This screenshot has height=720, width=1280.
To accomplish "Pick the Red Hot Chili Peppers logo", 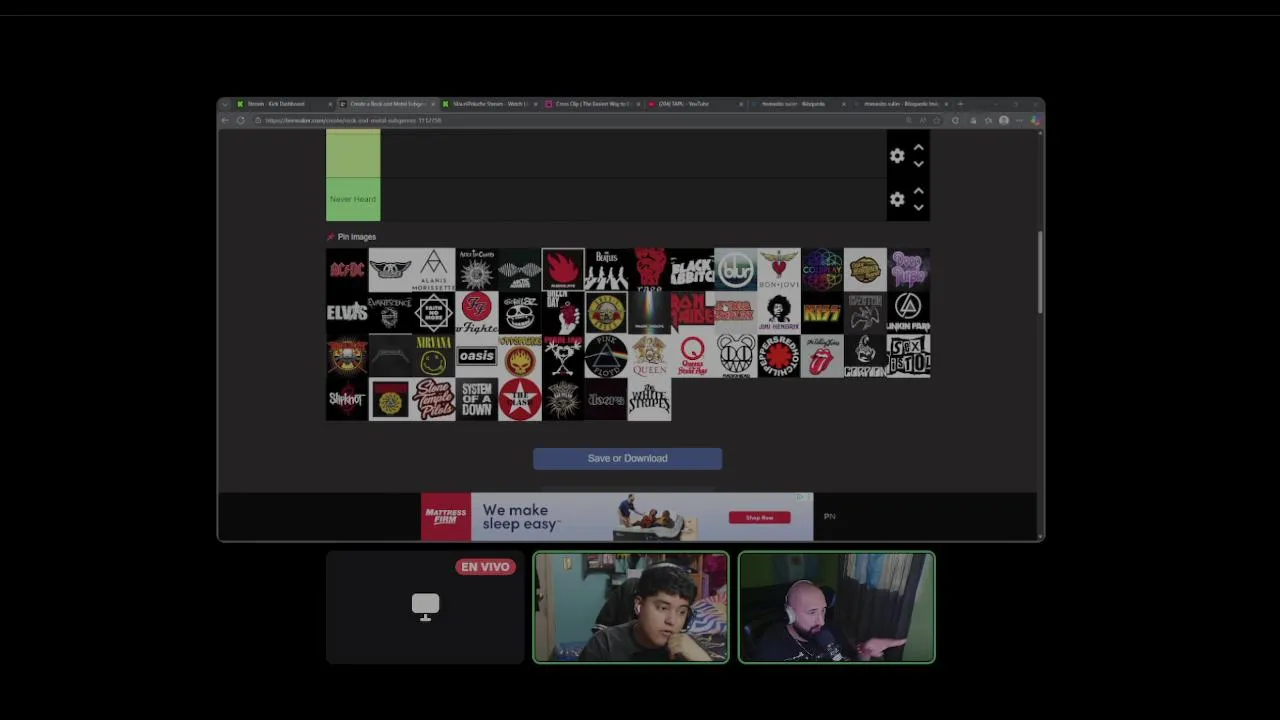I will click(x=779, y=356).
